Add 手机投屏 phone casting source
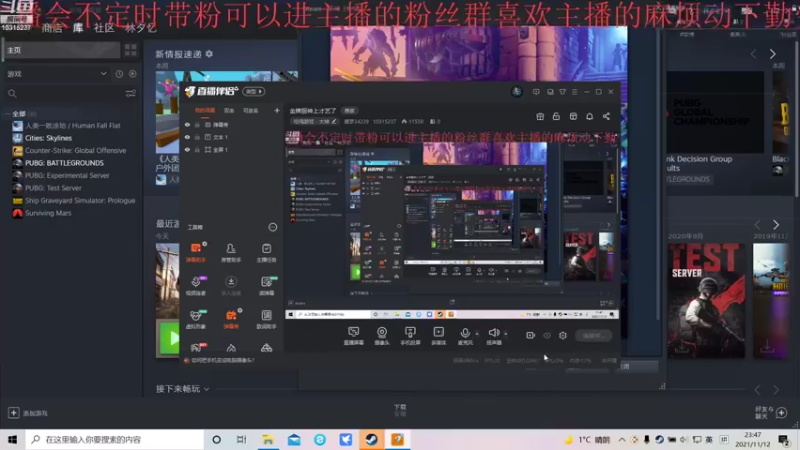The height and width of the screenshot is (450, 800). point(410,336)
